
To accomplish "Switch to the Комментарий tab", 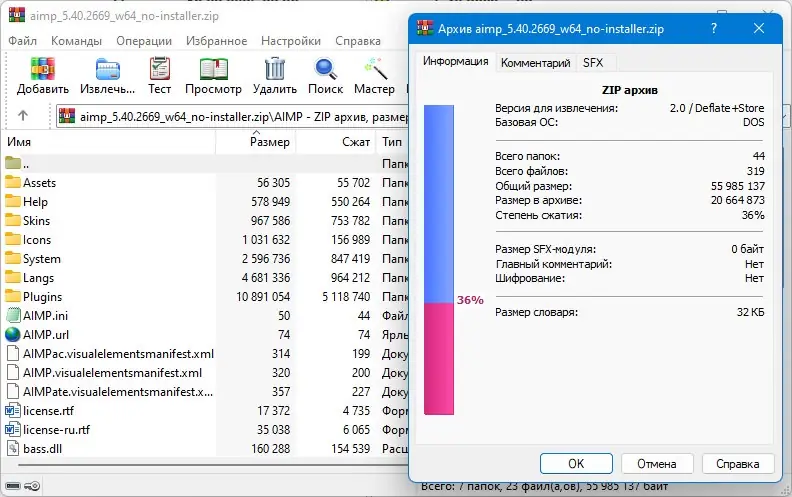I will pyautogui.click(x=535, y=63).
